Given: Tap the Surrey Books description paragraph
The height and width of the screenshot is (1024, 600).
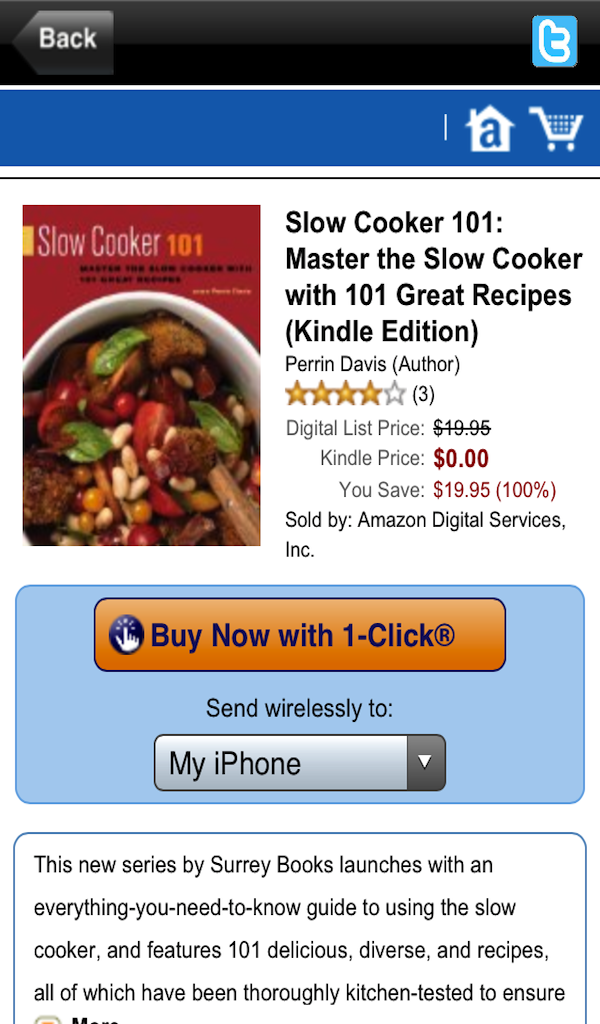Looking at the screenshot, I should [300, 929].
